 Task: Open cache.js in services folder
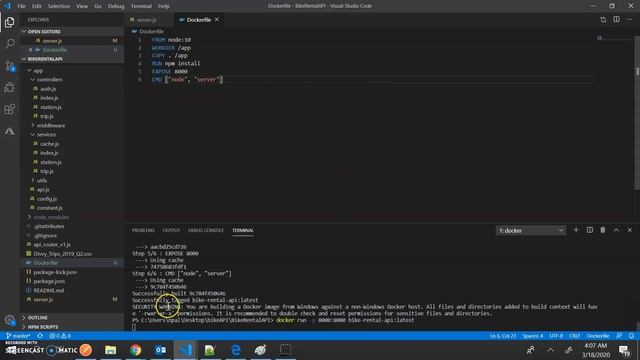pyautogui.click(x=49, y=144)
